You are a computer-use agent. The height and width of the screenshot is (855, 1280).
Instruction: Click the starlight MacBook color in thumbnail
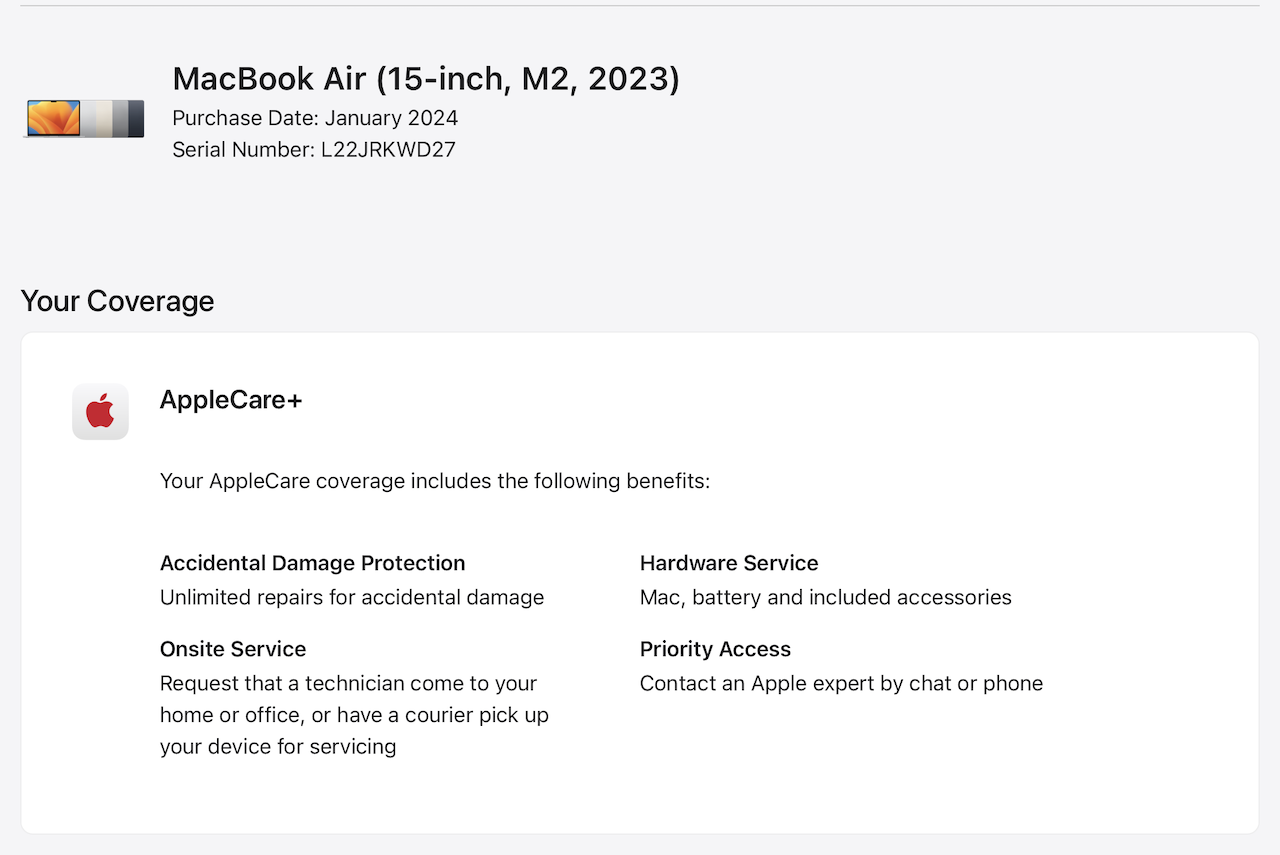click(103, 118)
